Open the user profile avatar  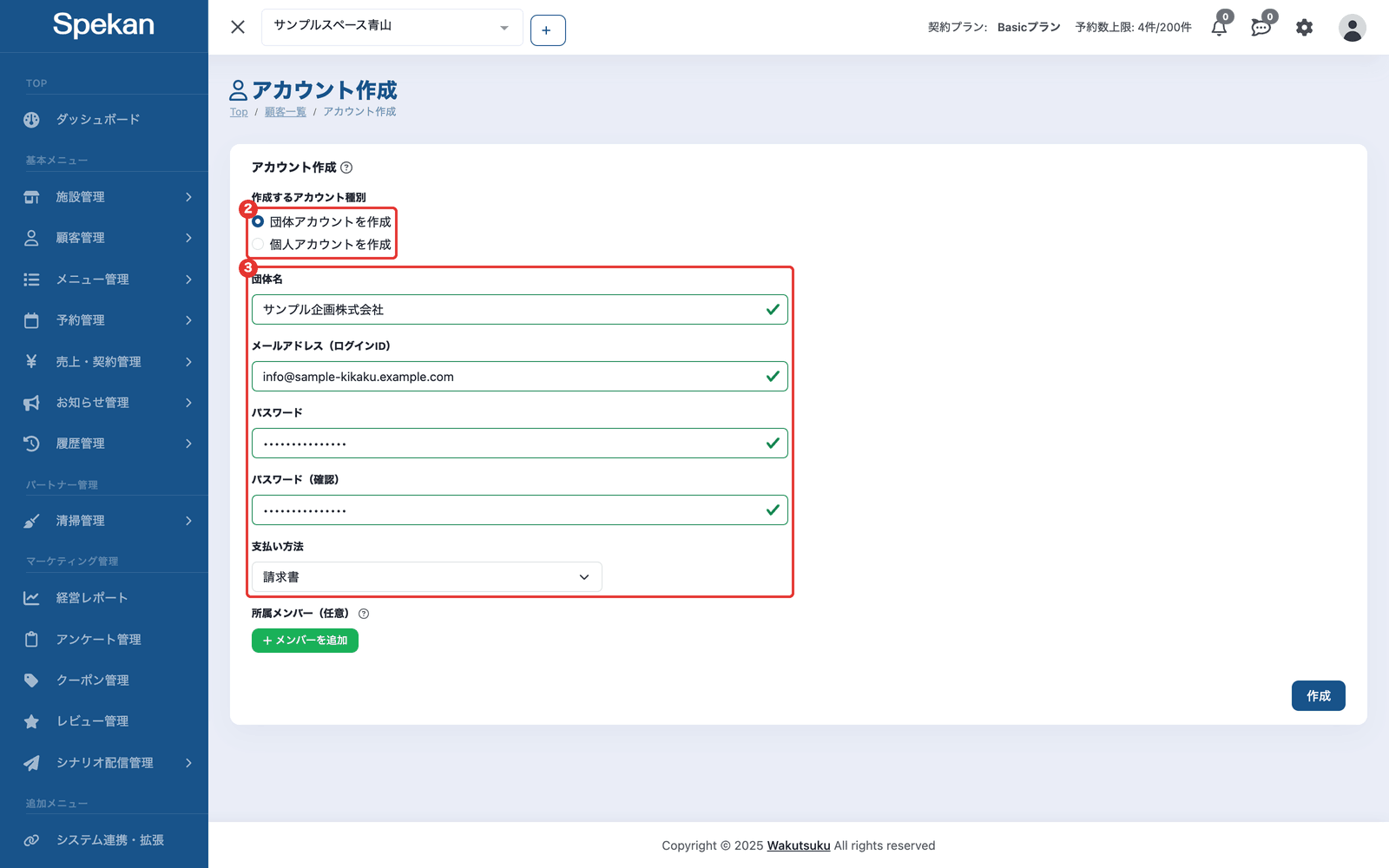tap(1352, 28)
